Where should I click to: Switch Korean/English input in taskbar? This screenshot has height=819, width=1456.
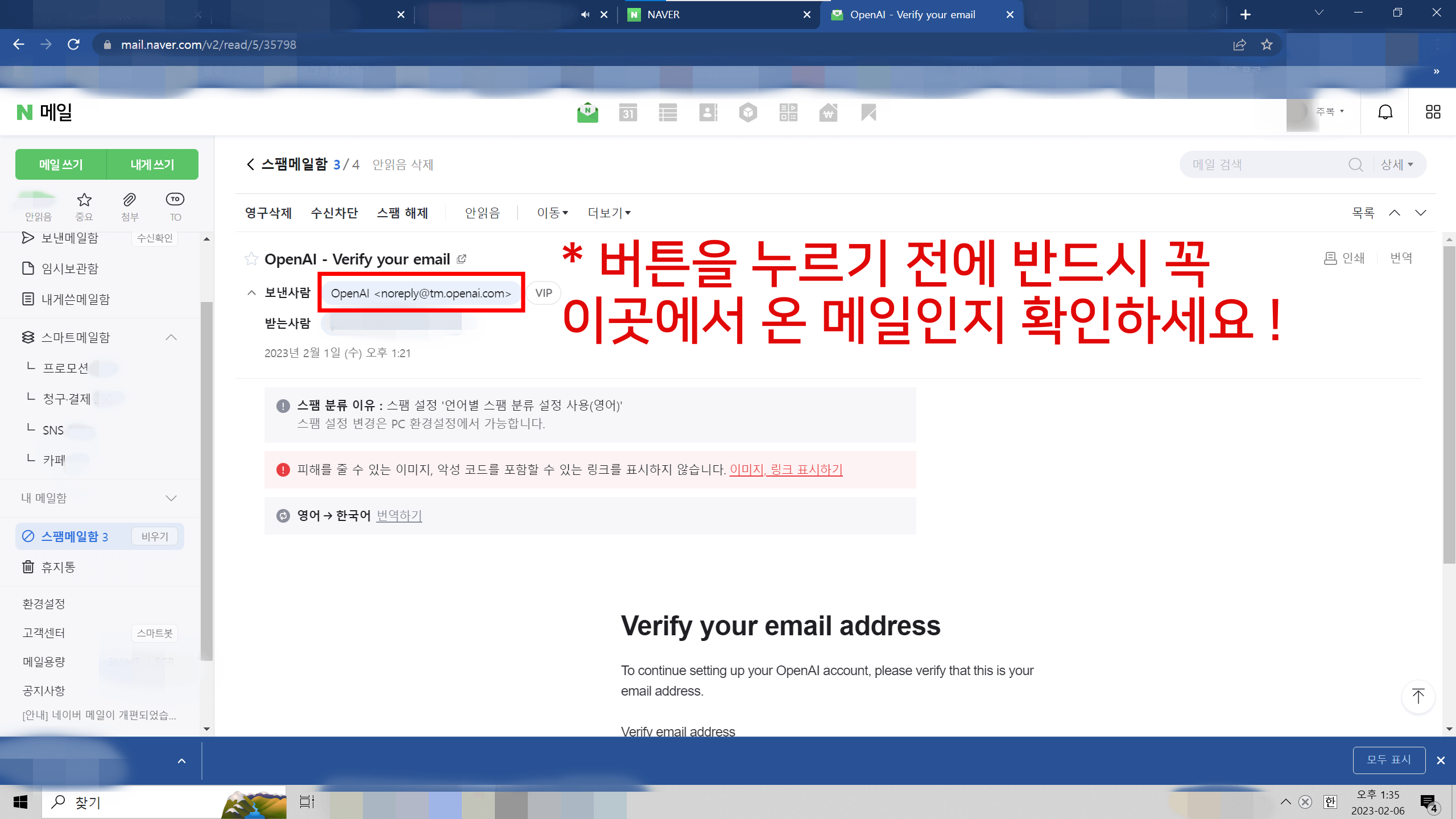(x=1330, y=802)
